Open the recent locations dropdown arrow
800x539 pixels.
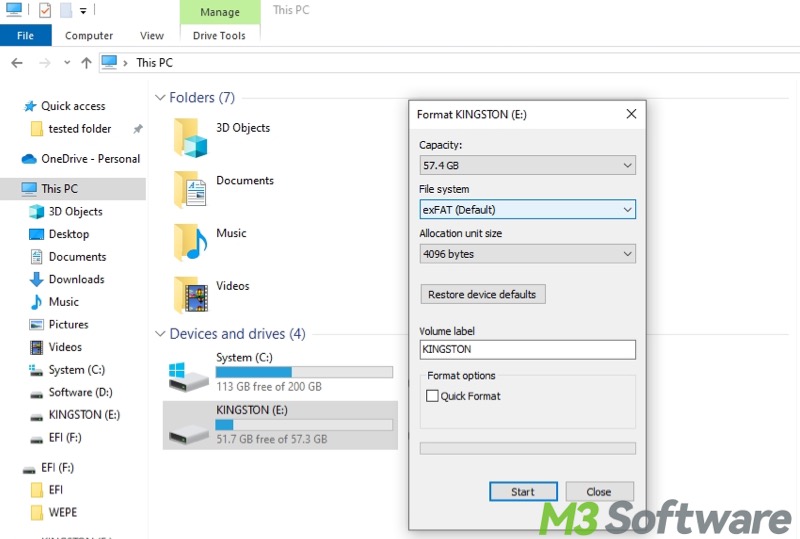[67, 63]
